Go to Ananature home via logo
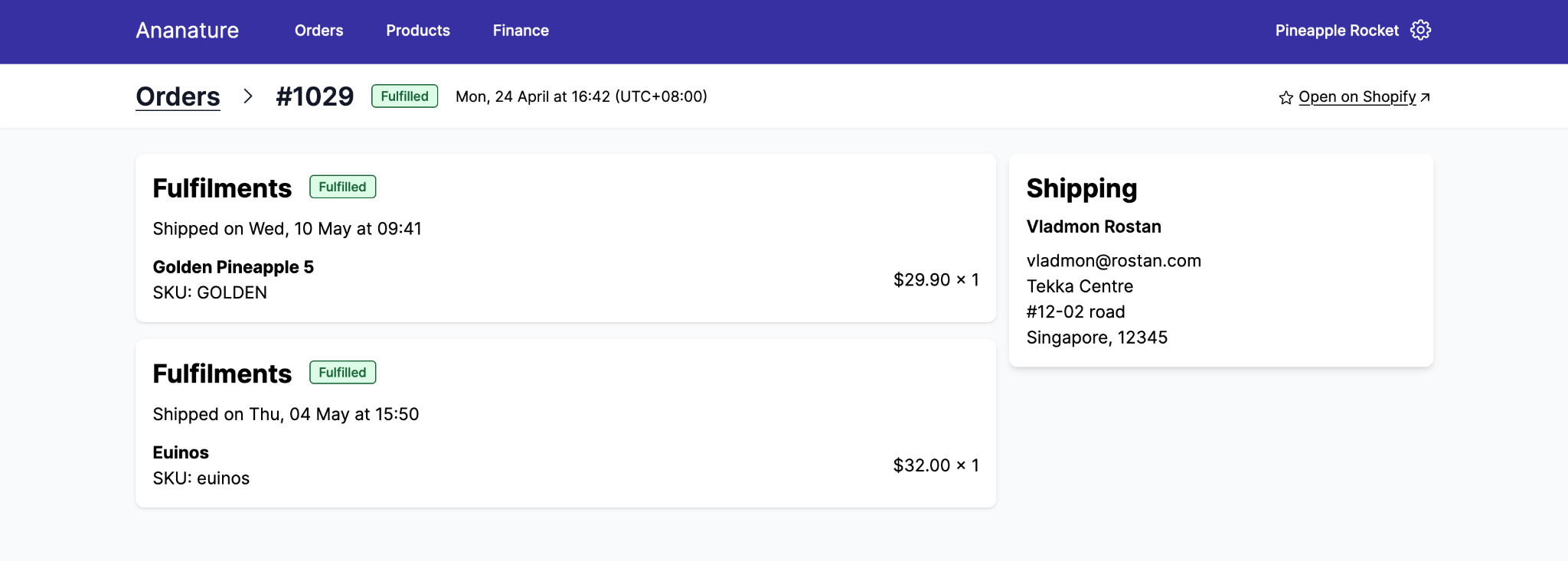The width and height of the screenshot is (1568, 561). pos(187,31)
